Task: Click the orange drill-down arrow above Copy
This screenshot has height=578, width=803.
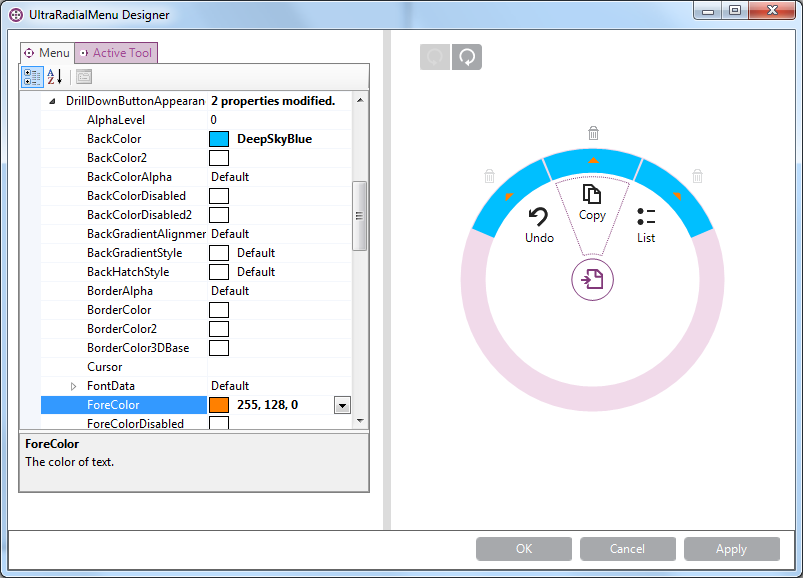Action: pyautogui.click(x=593, y=160)
